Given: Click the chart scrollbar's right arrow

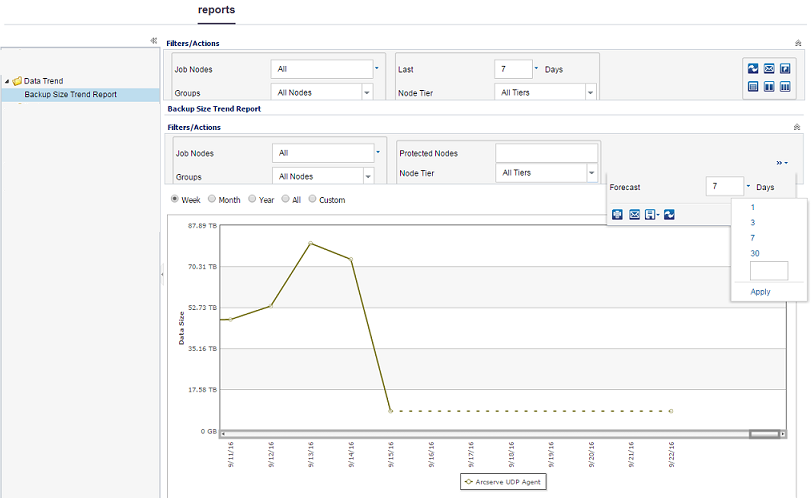Looking at the screenshot, I should click(x=782, y=434).
